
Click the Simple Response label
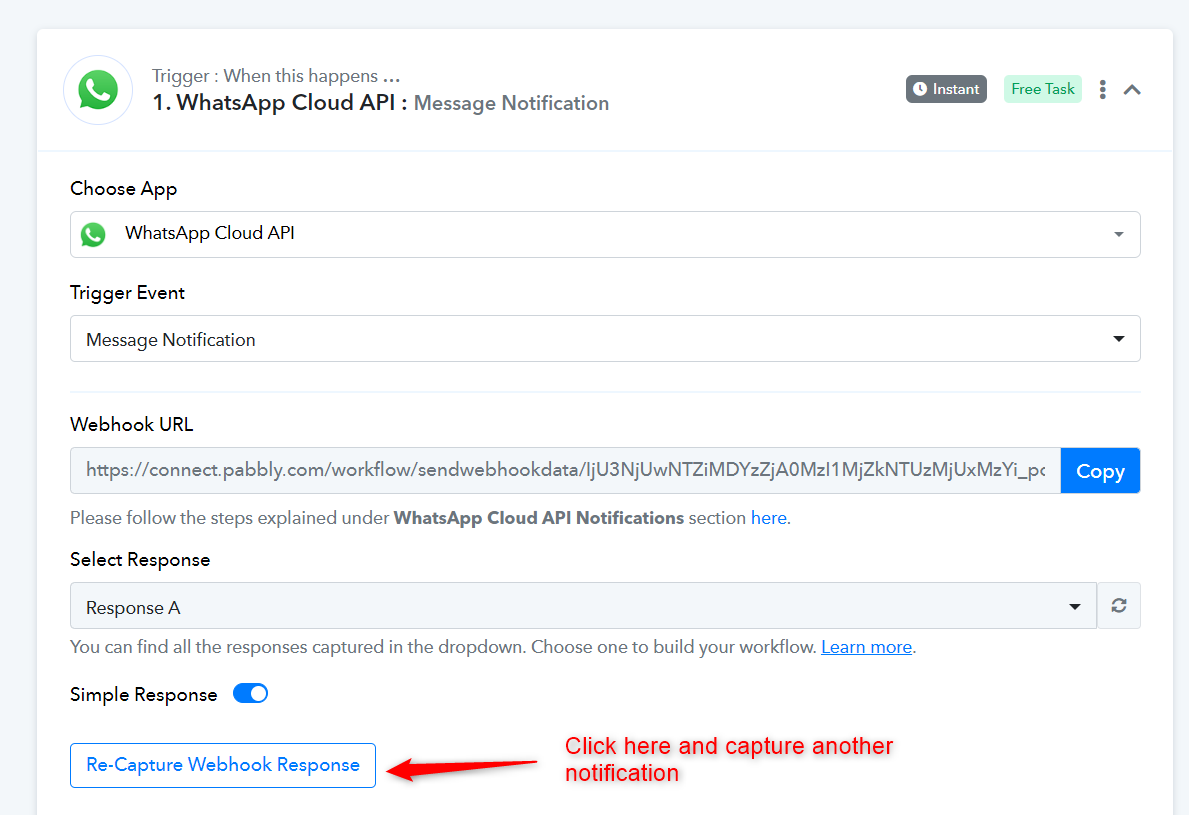click(143, 694)
